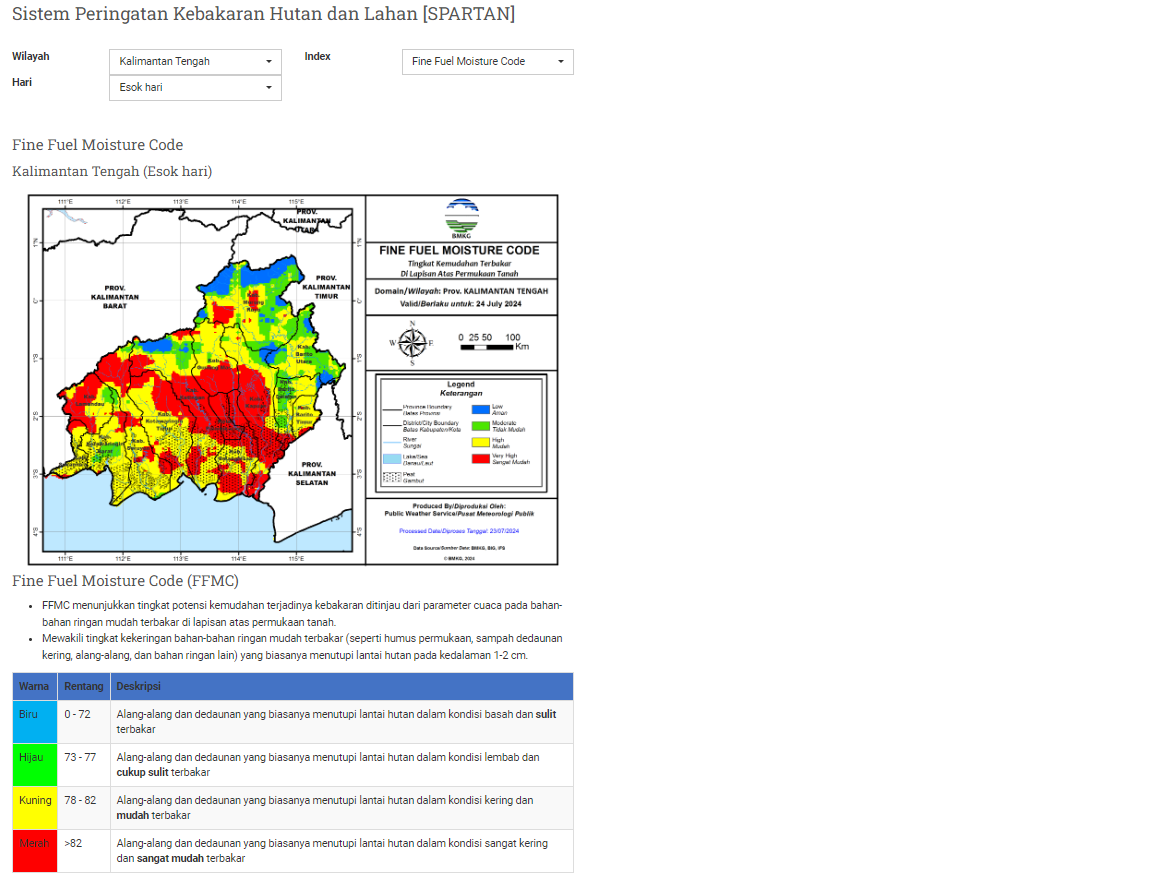Click the Hijau color cell in table
The height and width of the screenshot is (875, 1152).
pyautogui.click(x=35, y=765)
